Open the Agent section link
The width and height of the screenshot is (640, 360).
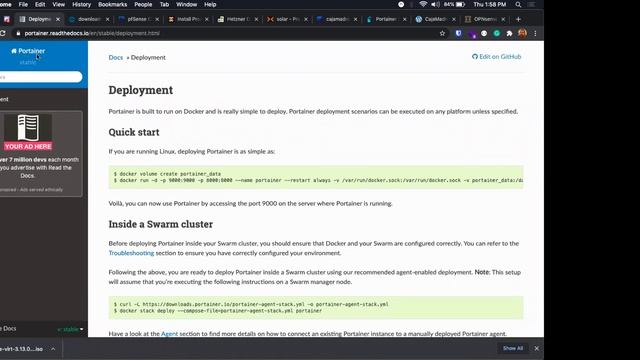pyautogui.click(x=169, y=333)
